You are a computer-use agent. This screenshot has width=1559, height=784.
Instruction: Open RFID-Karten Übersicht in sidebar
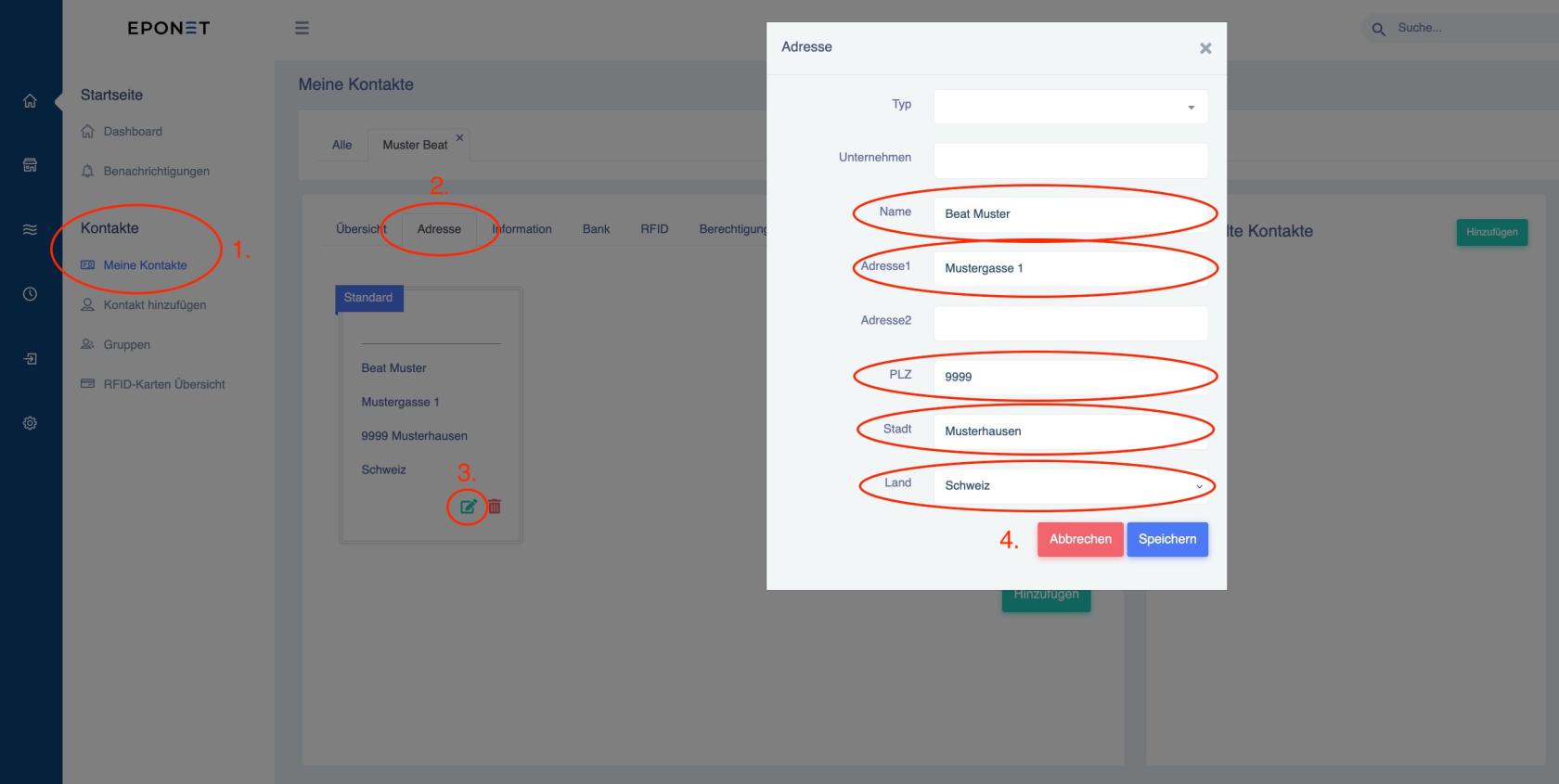tap(163, 384)
